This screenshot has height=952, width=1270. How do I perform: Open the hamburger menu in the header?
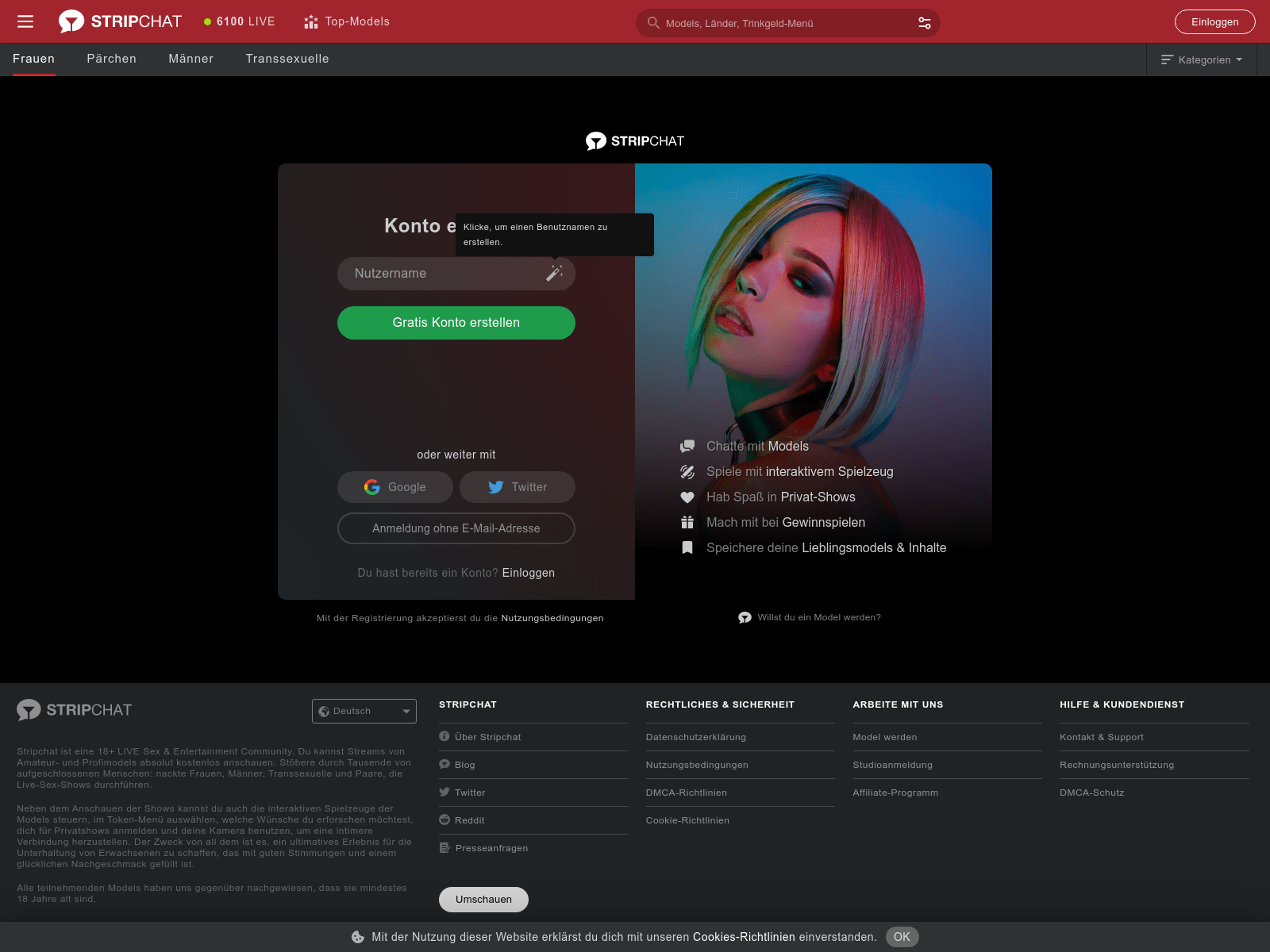[x=25, y=21]
